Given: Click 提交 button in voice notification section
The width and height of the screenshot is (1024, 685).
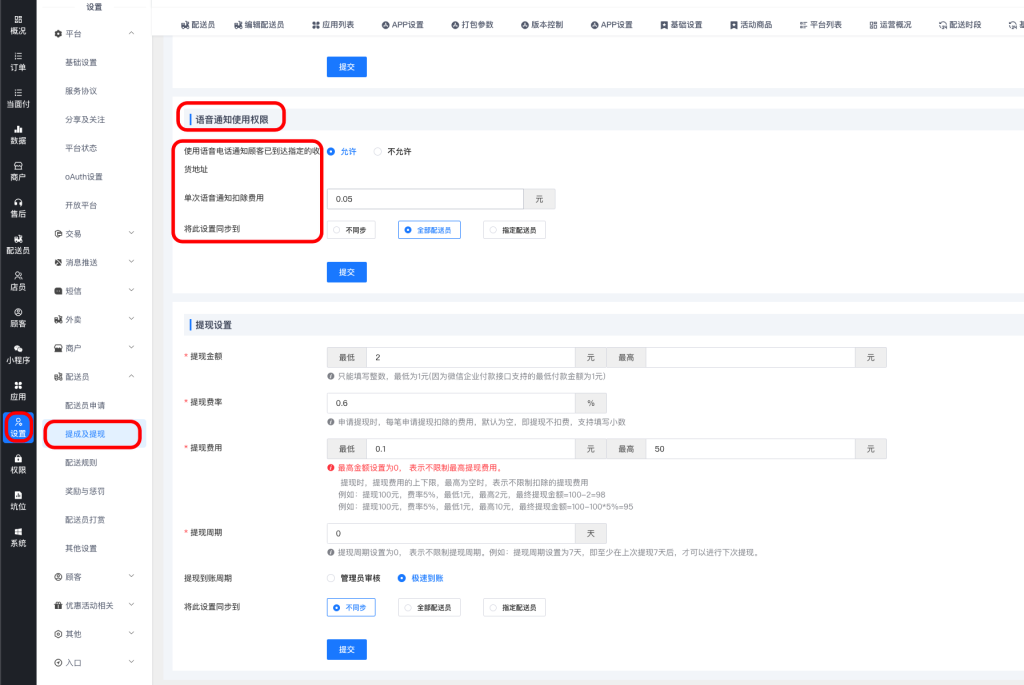Looking at the screenshot, I should coord(347,272).
